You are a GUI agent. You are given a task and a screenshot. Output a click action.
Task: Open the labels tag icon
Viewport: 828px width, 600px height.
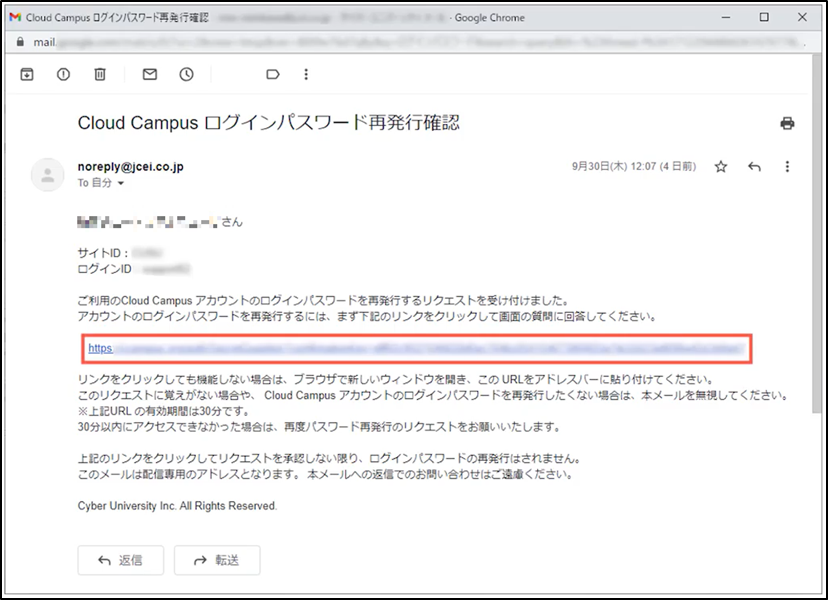(x=272, y=74)
